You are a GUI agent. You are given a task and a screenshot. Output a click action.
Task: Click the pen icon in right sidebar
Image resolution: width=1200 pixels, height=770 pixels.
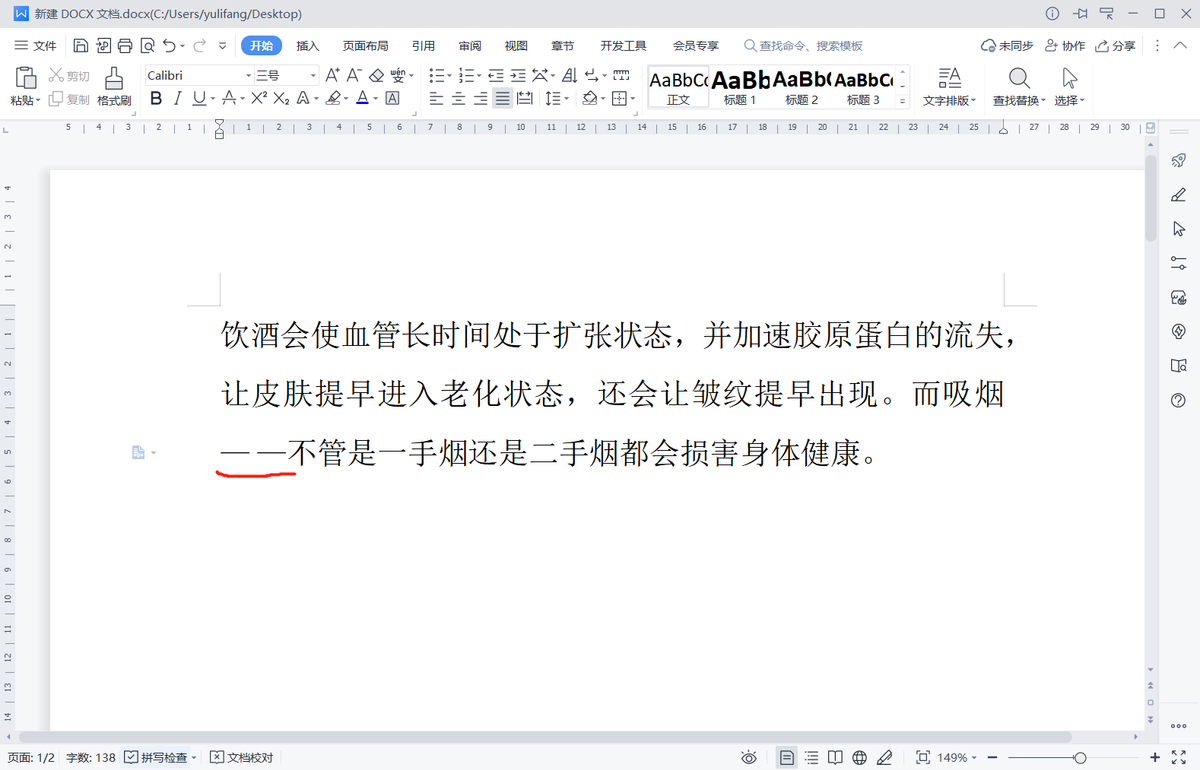coord(1178,195)
